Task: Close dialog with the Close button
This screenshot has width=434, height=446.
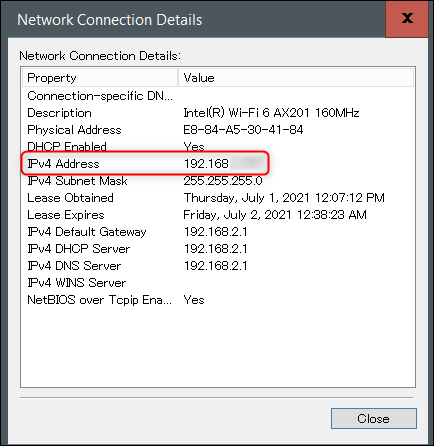Action: (374, 418)
